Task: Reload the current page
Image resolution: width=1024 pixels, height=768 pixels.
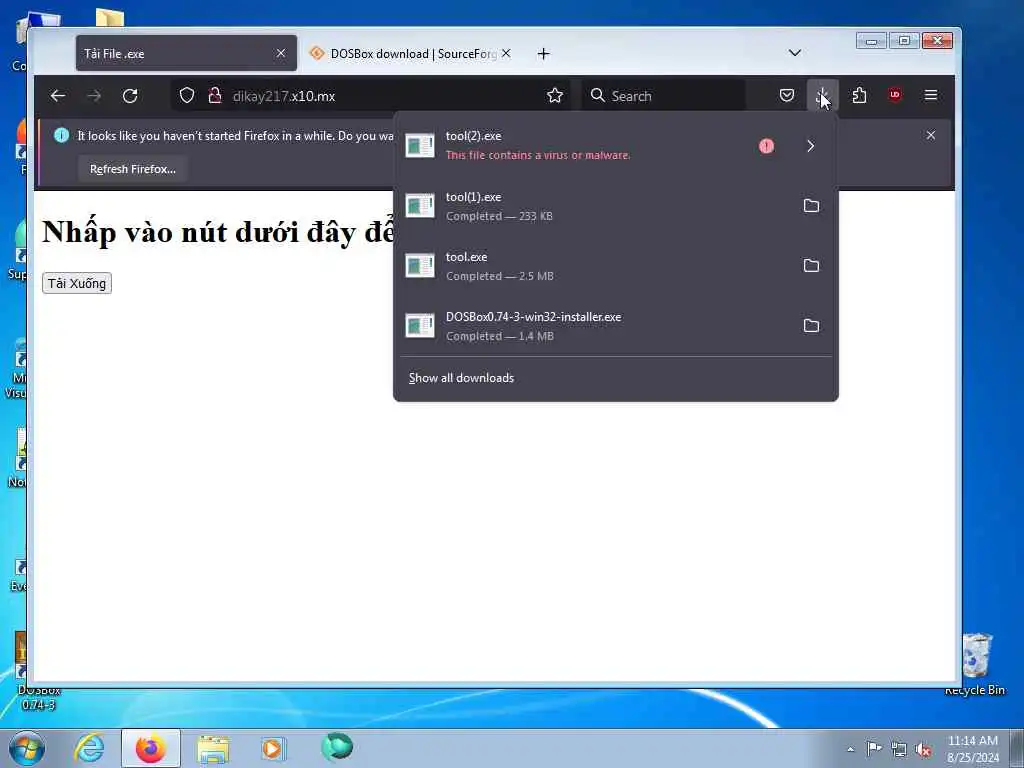Action: [x=130, y=96]
